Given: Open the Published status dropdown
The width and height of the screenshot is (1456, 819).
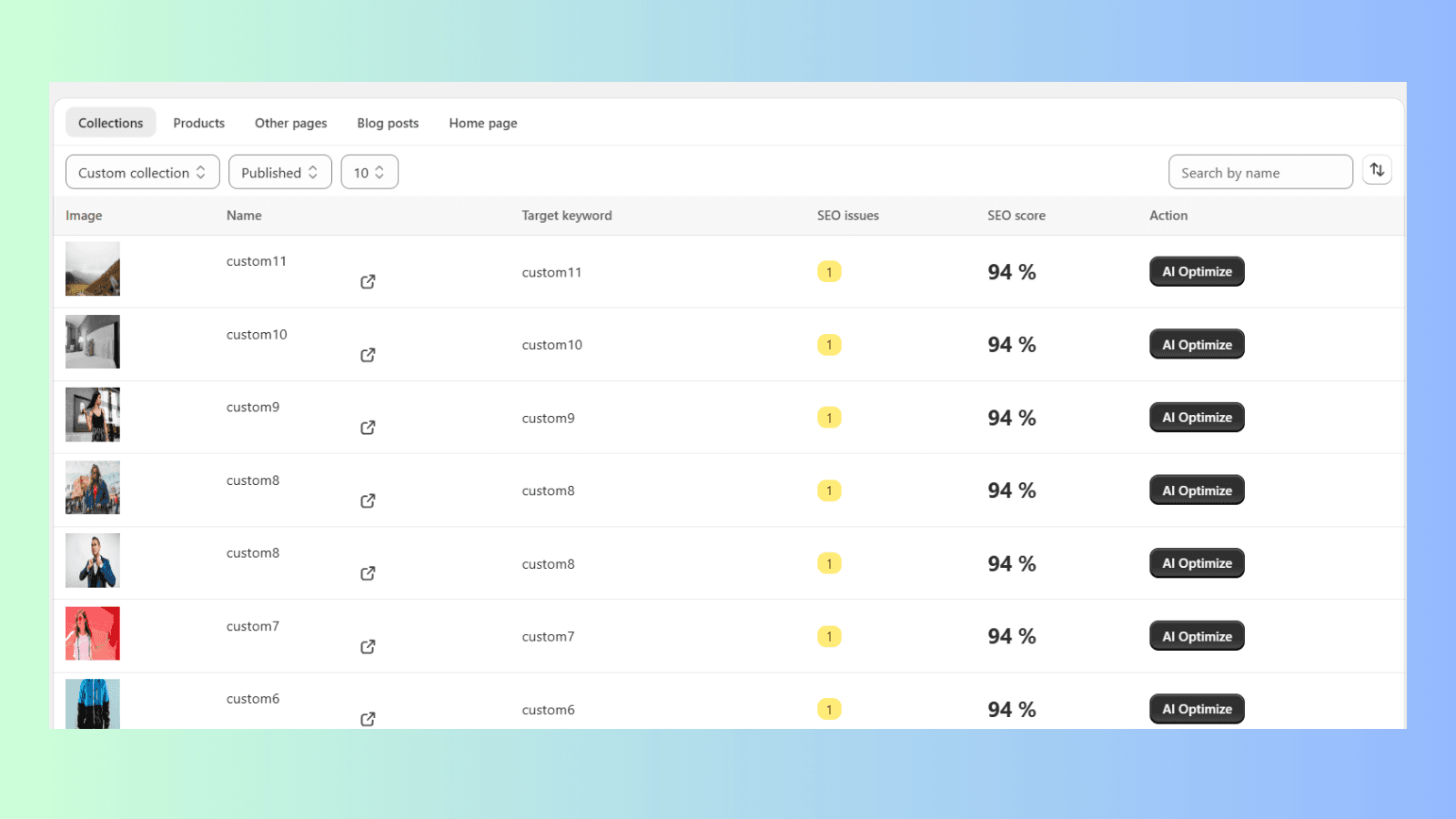Looking at the screenshot, I should click(280, 172).
